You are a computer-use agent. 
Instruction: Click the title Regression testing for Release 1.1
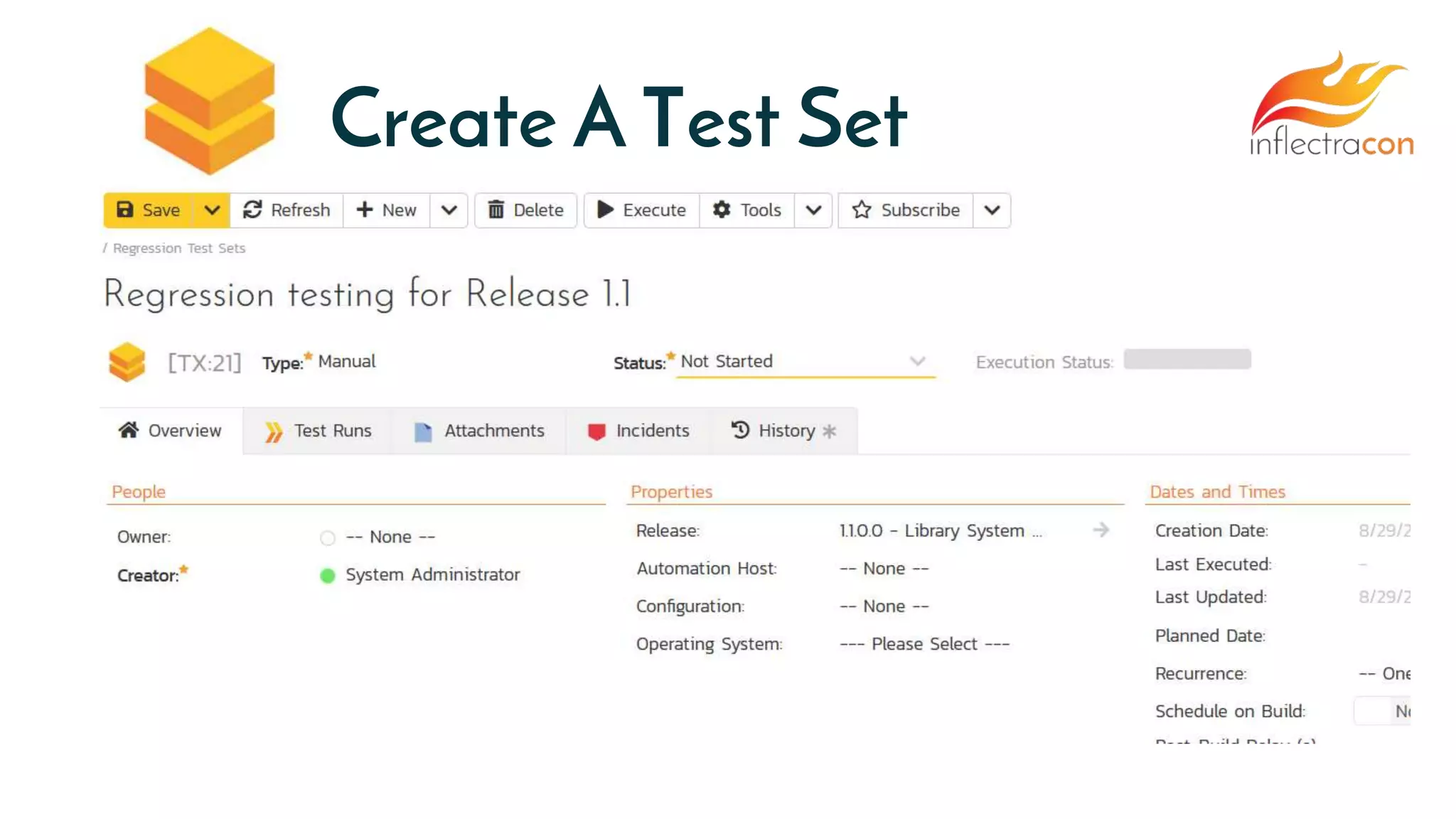368,294
